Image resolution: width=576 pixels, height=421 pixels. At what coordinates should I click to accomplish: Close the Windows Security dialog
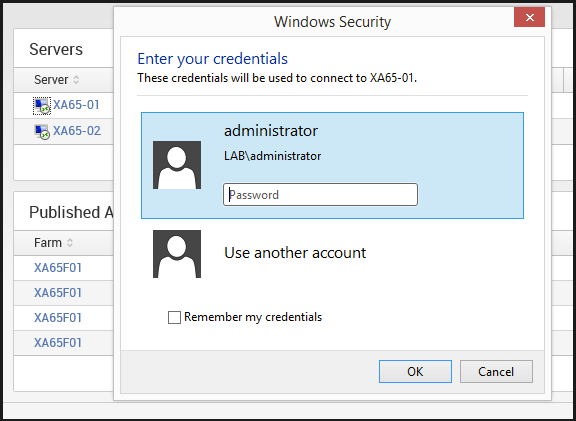(x=529, y=17)
